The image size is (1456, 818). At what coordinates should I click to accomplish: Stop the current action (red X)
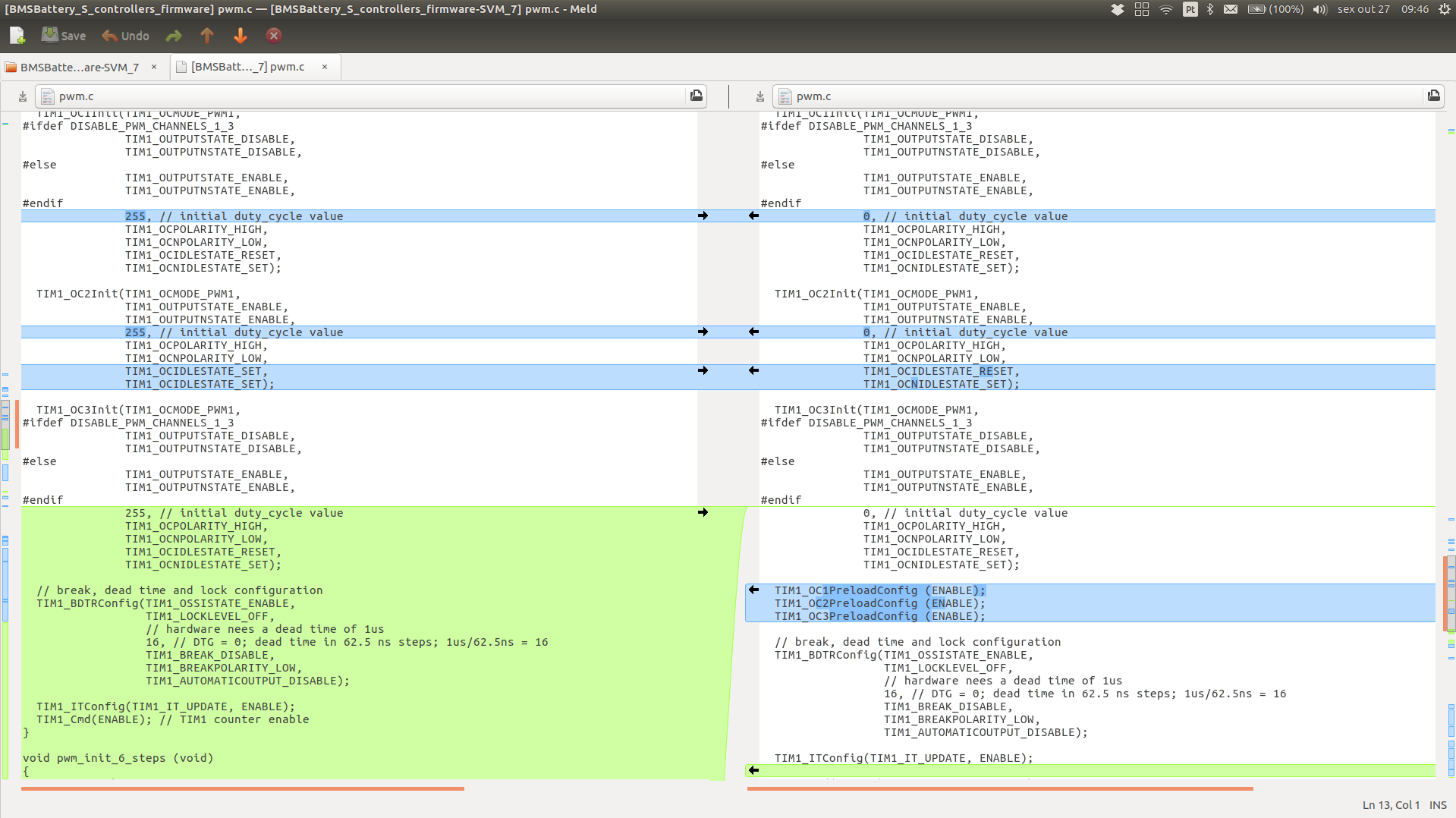(274, 36)
